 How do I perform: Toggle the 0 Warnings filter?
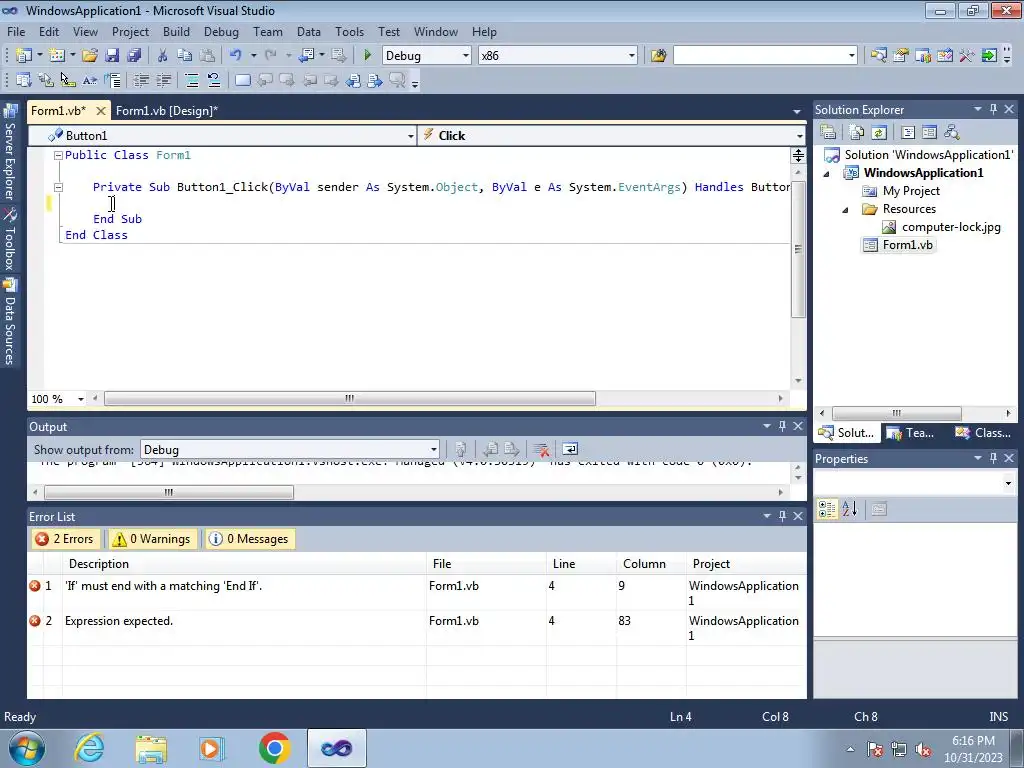152,539
